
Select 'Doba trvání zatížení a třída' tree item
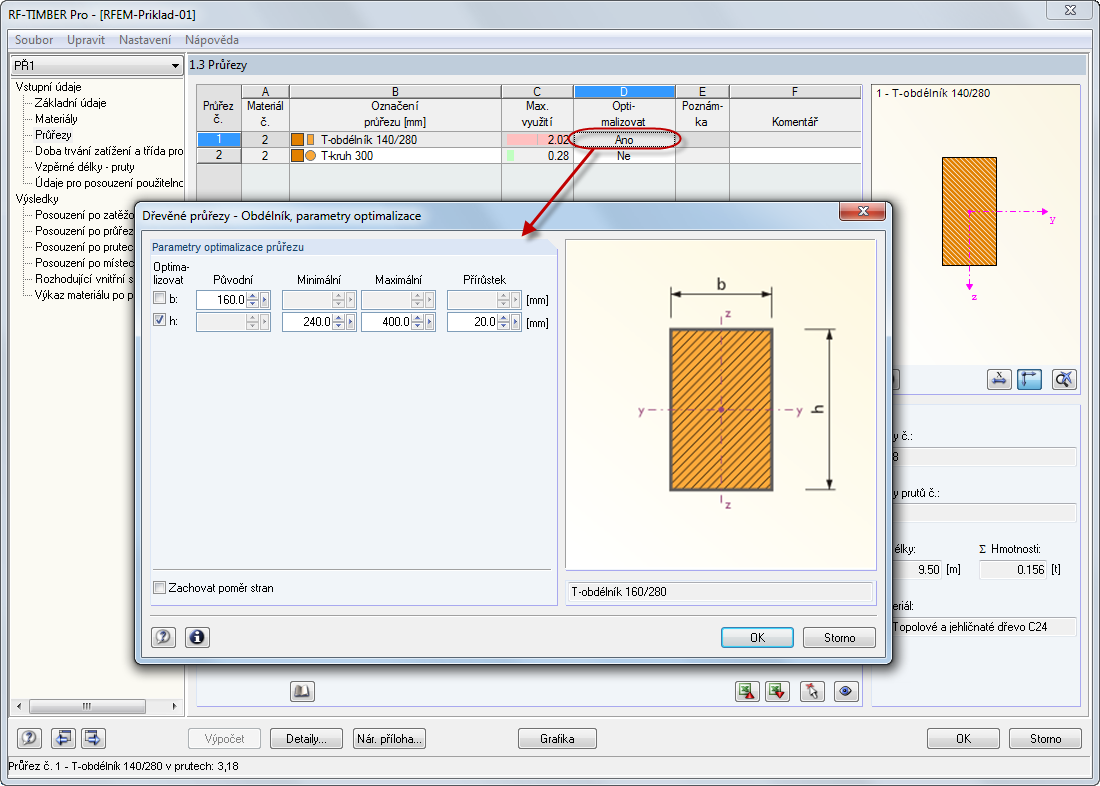pos(109,151)
